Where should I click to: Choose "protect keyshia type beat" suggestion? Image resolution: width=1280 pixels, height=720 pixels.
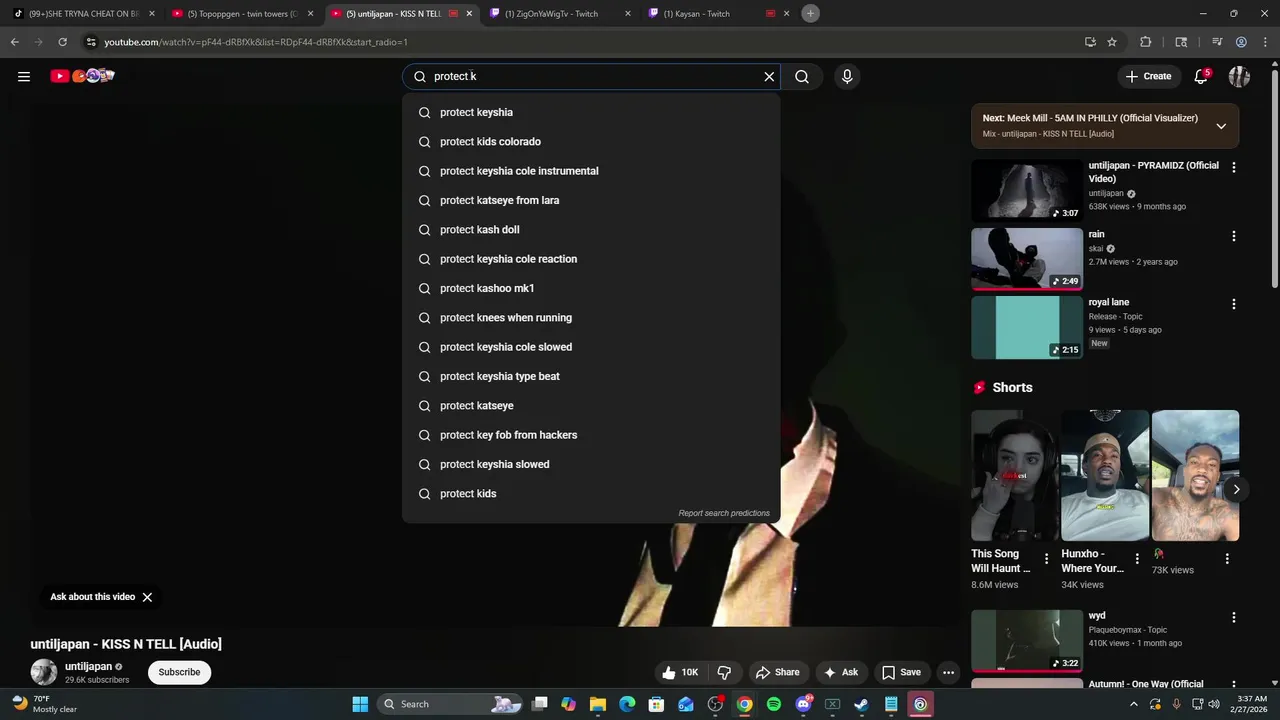[x=591, y=376]
